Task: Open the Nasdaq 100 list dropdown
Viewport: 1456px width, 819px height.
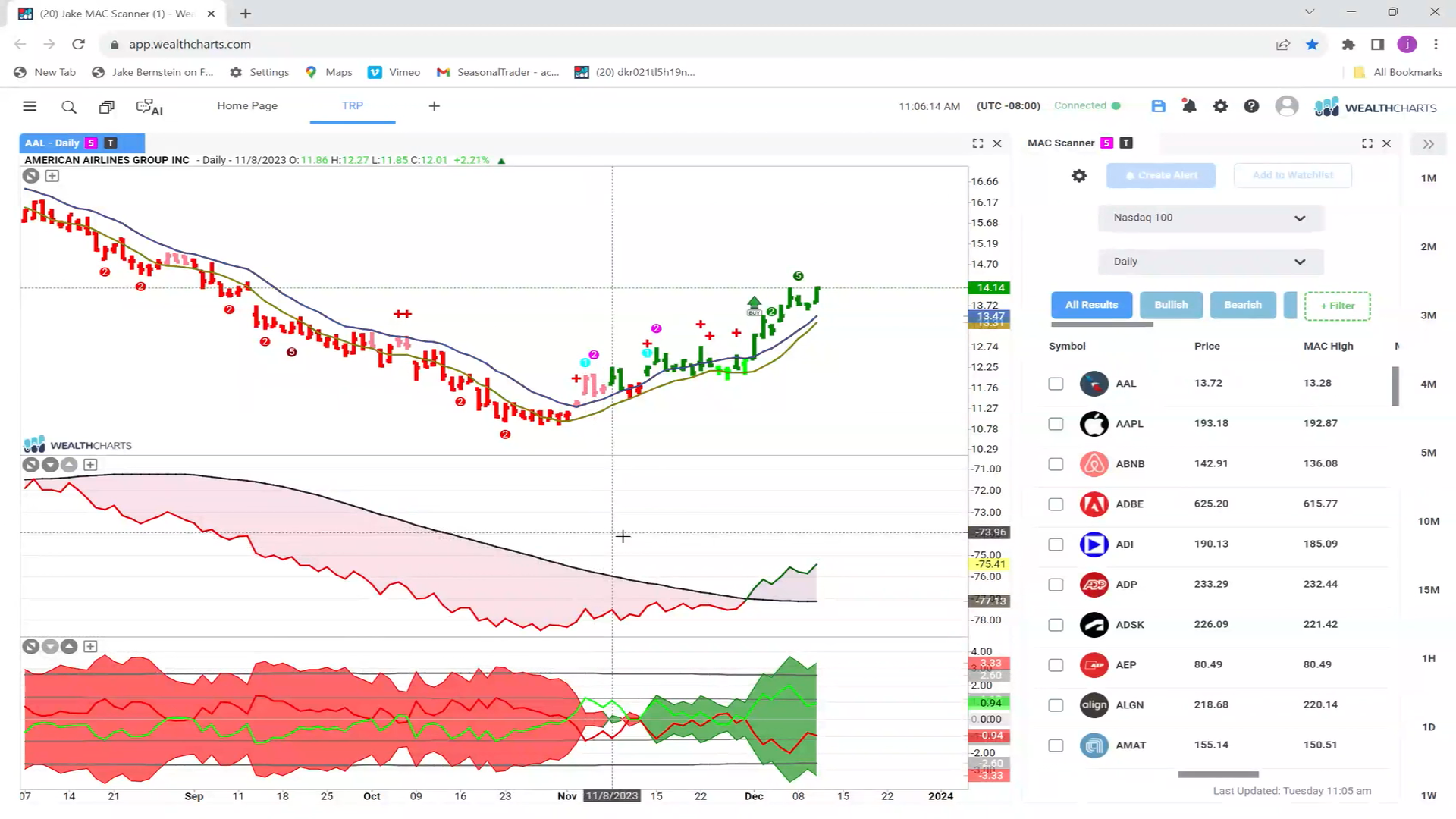Action: 1210,218
